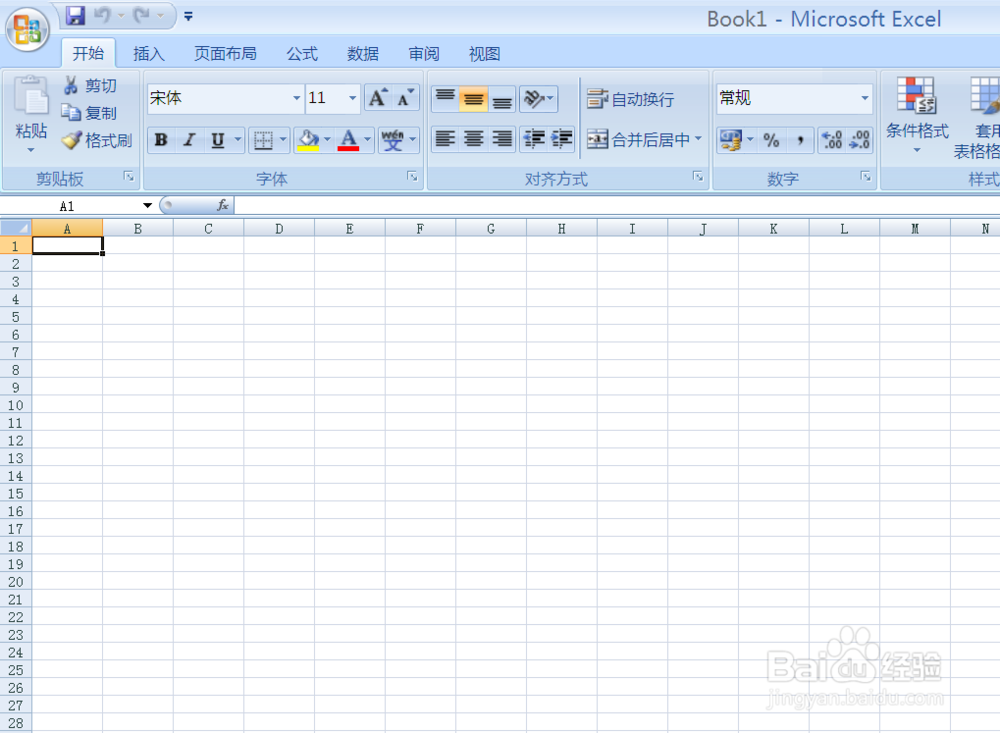Click the Select All corner button

(16, 228)
